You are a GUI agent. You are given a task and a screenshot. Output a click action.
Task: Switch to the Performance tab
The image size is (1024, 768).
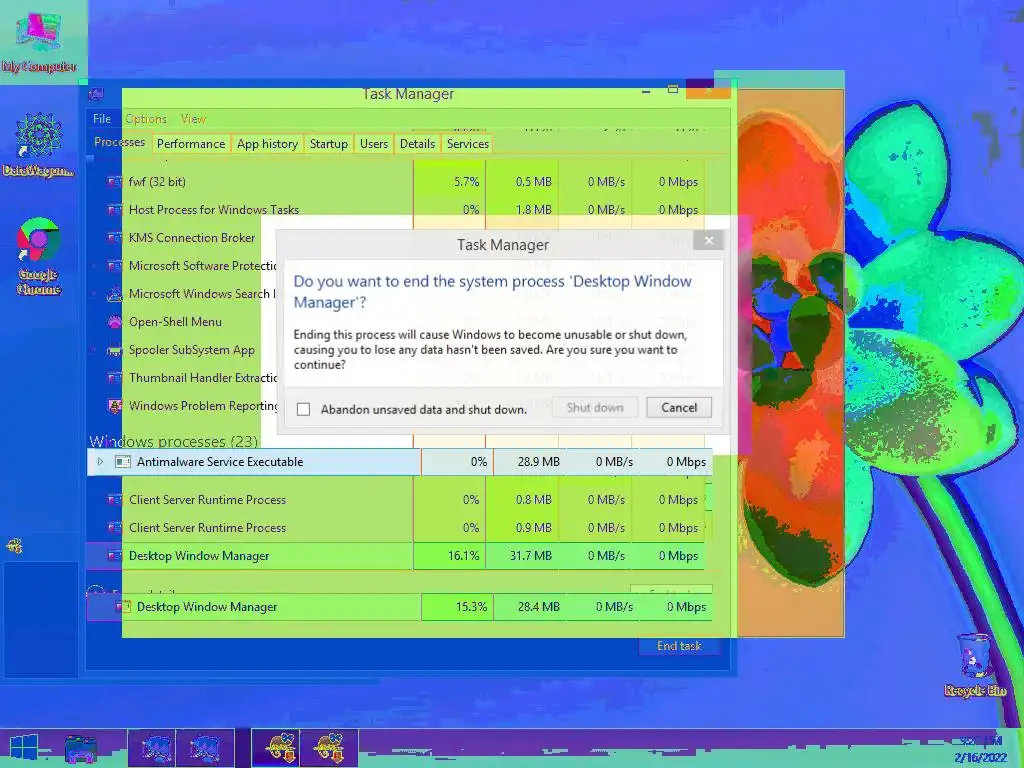point(191,144)
